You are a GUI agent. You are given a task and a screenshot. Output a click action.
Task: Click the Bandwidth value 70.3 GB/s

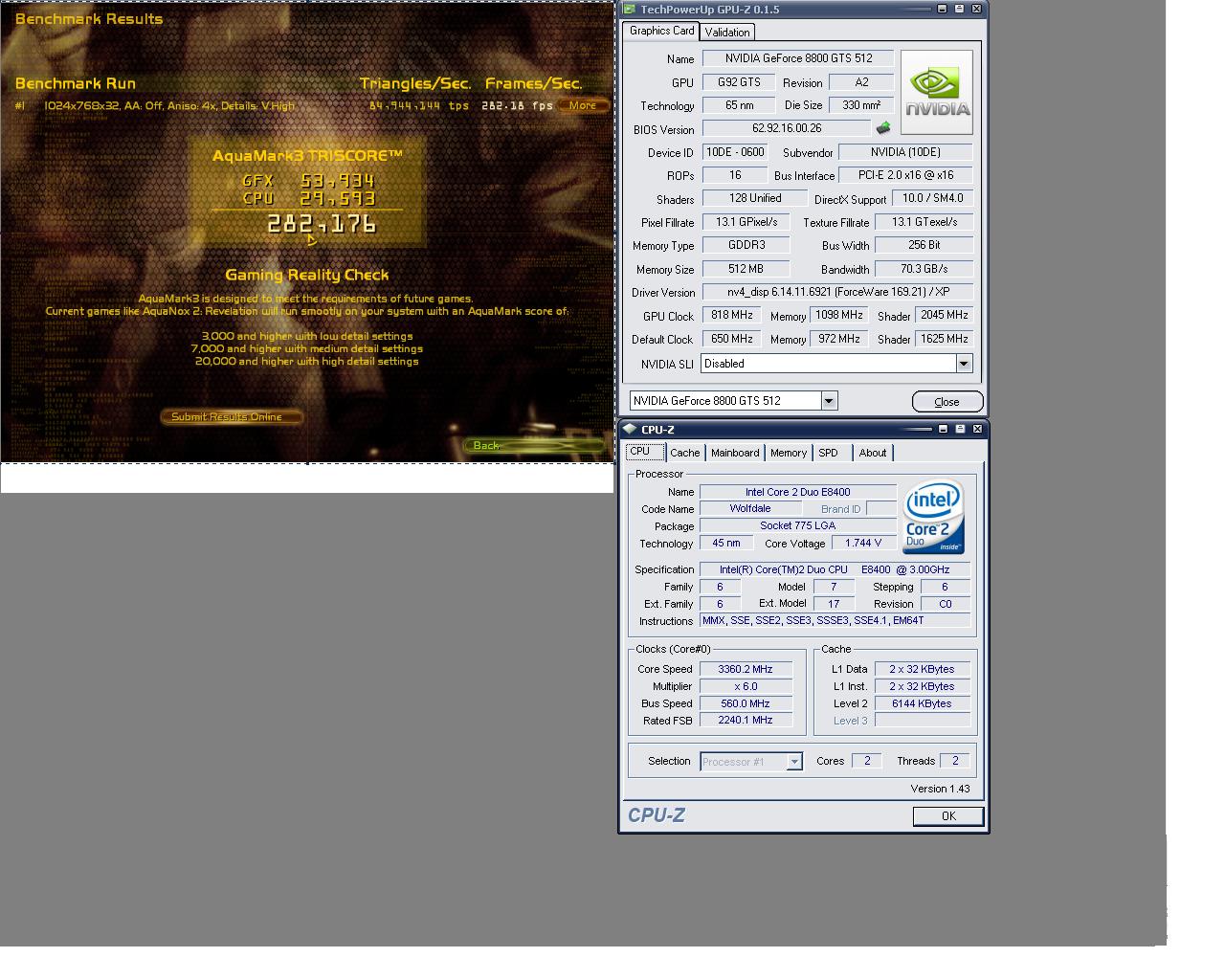tap(924, 269)
